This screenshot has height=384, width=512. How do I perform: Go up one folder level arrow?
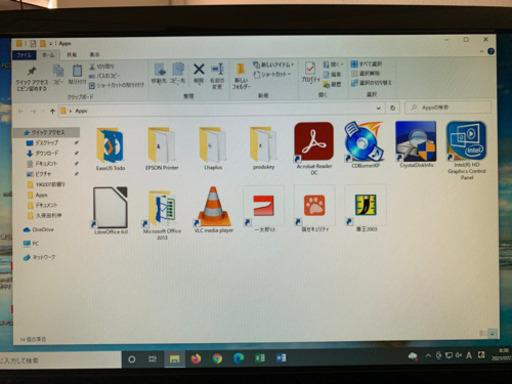(52, 111)
